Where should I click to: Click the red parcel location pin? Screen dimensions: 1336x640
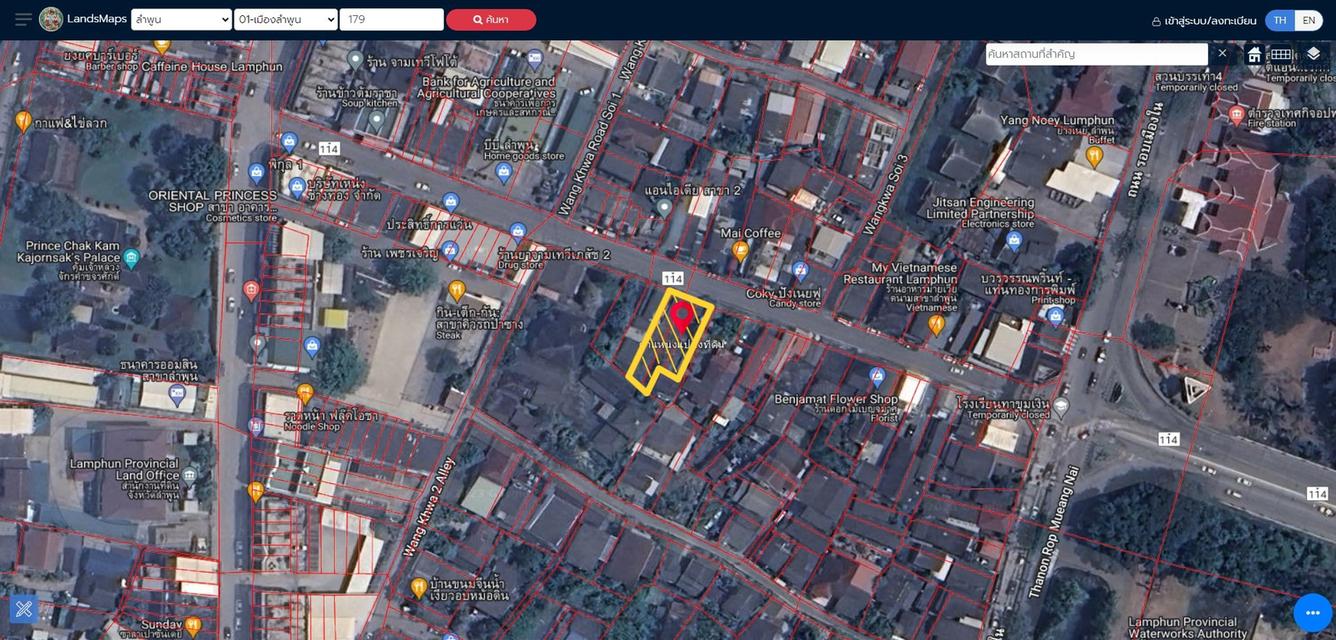[x=682, y=318]
